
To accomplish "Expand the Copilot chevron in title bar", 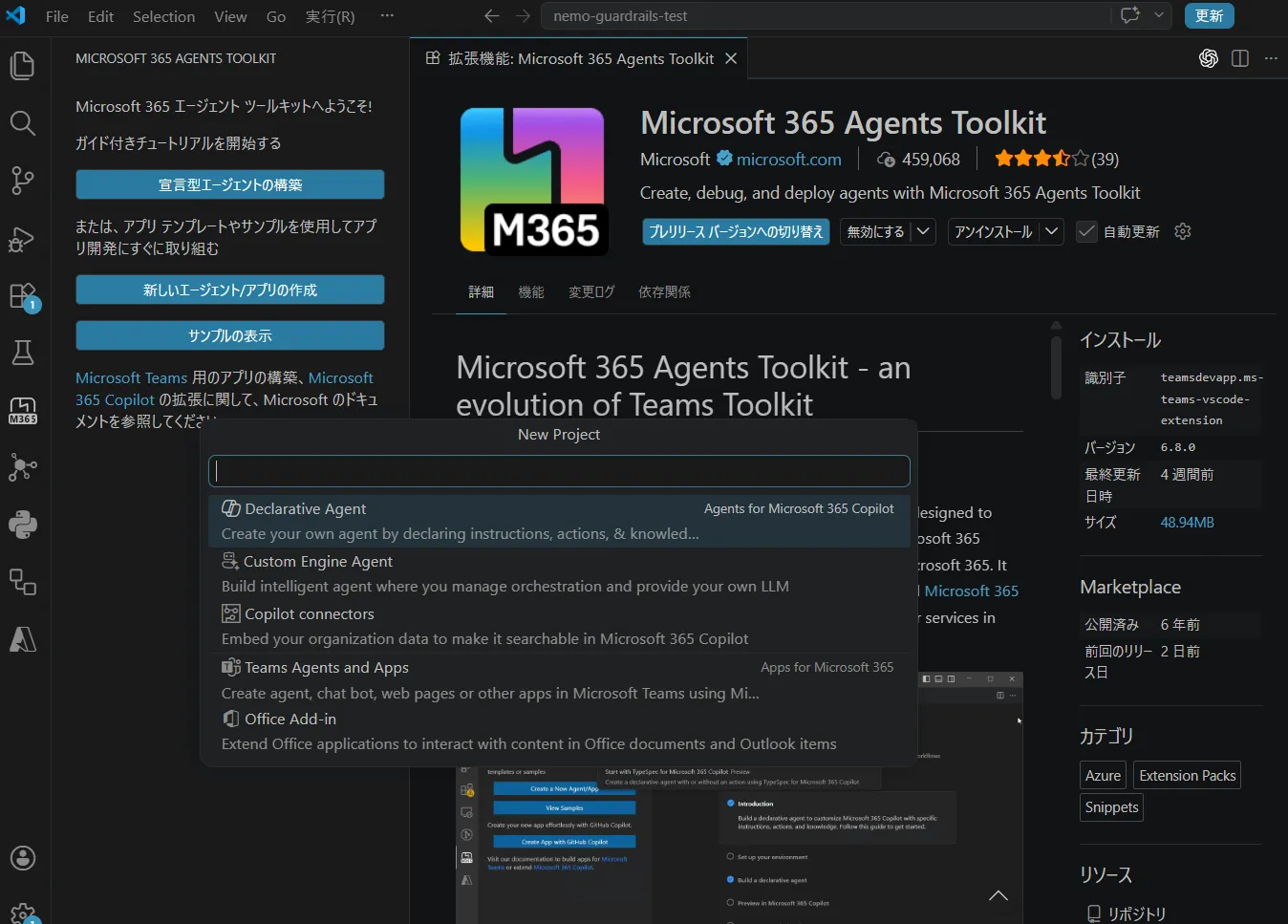I will 1159,15.
